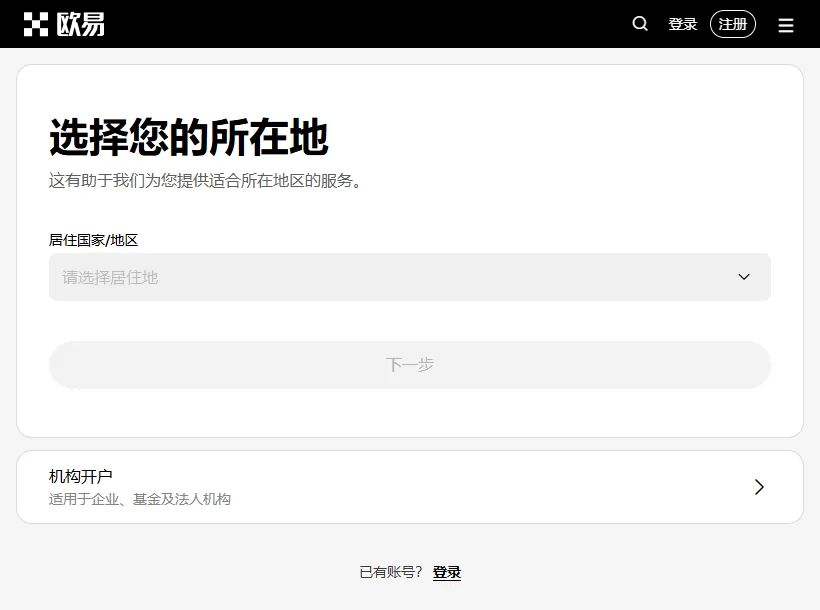The width and height of the screenshot is (820, 610).
Task: Open the search magnifier icon
Action: pyautogui.click(x=640, y=24)
